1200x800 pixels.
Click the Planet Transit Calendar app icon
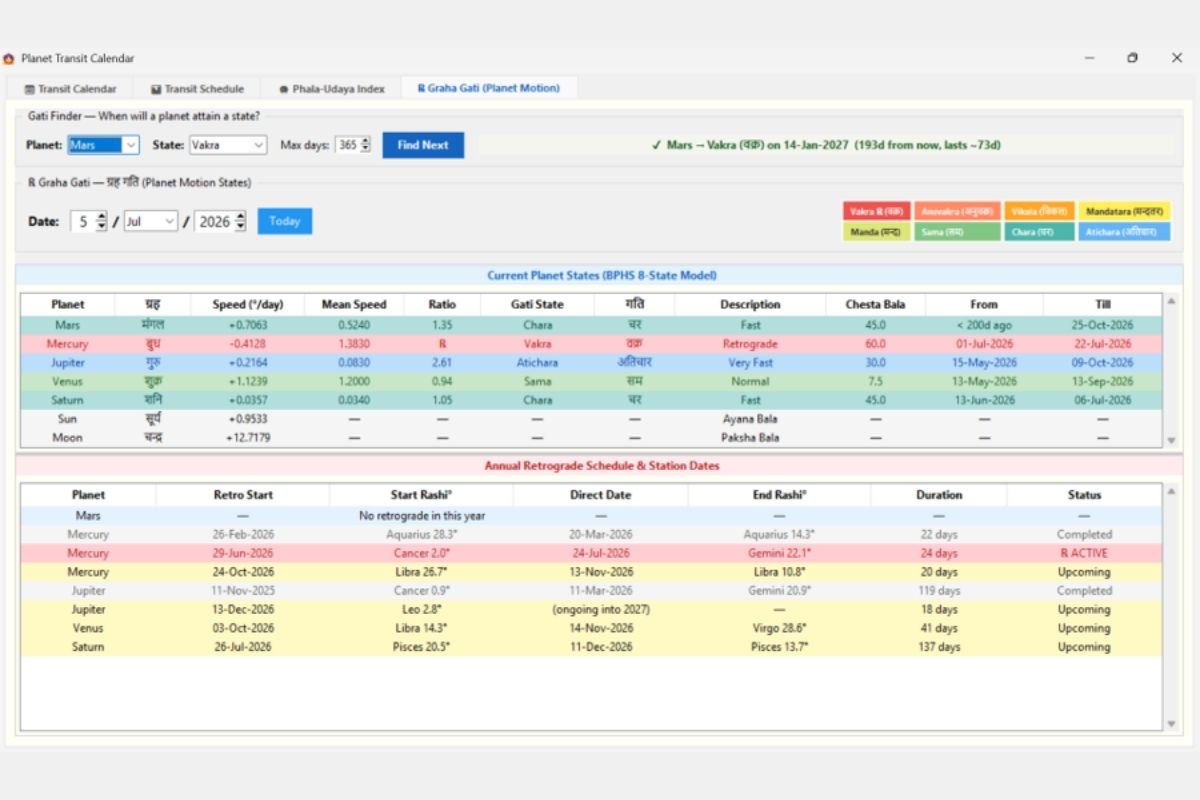(9, 58)
